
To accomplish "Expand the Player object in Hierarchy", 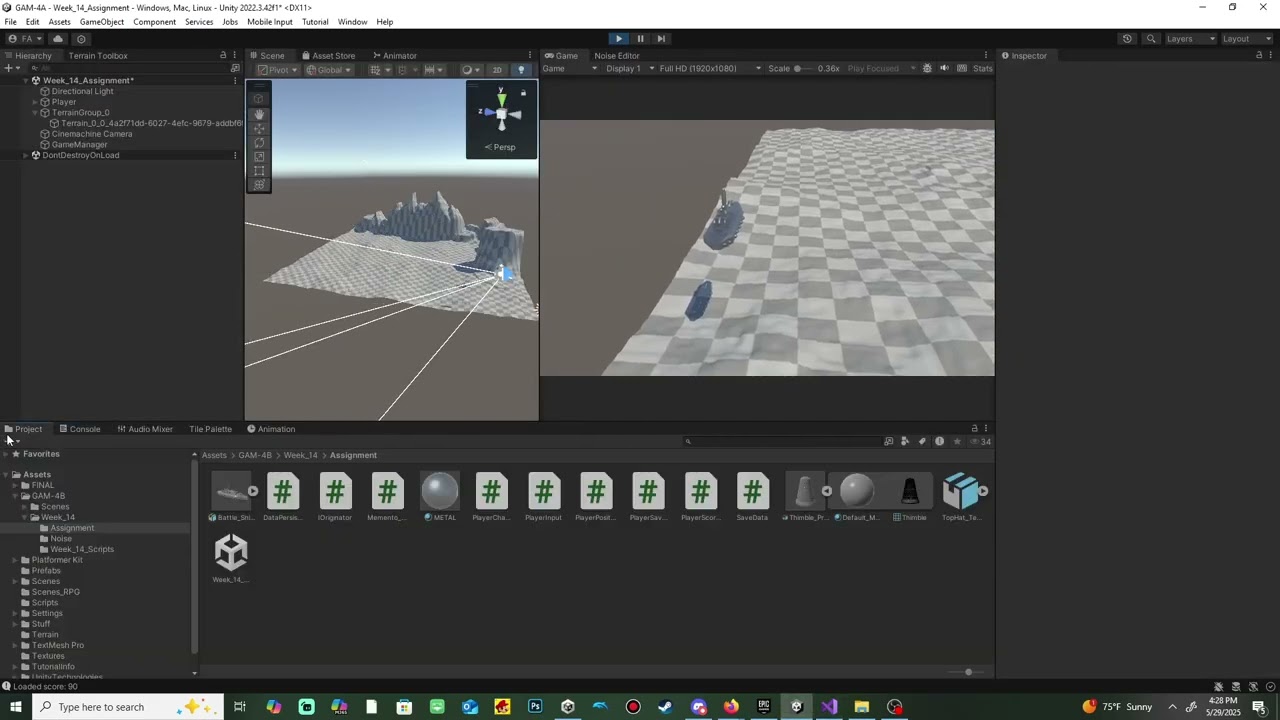I will [x=35, y=102].
